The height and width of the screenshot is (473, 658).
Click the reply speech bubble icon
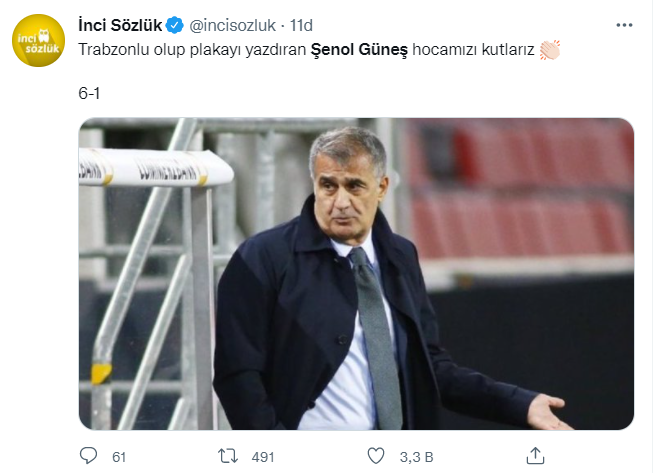[x=89, y=456]
